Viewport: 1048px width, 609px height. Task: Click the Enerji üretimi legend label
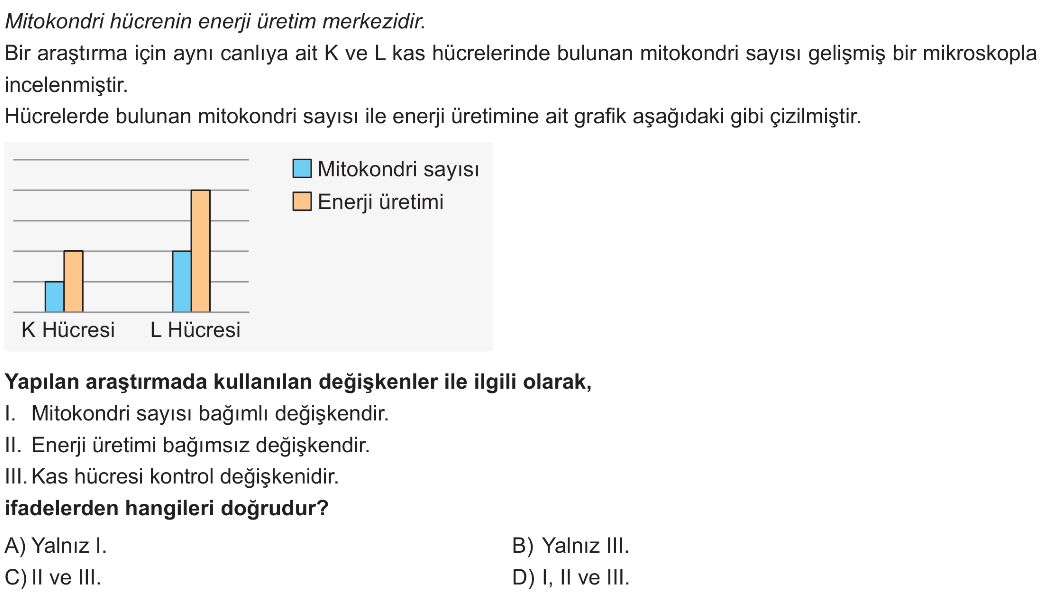click(380, 202)
